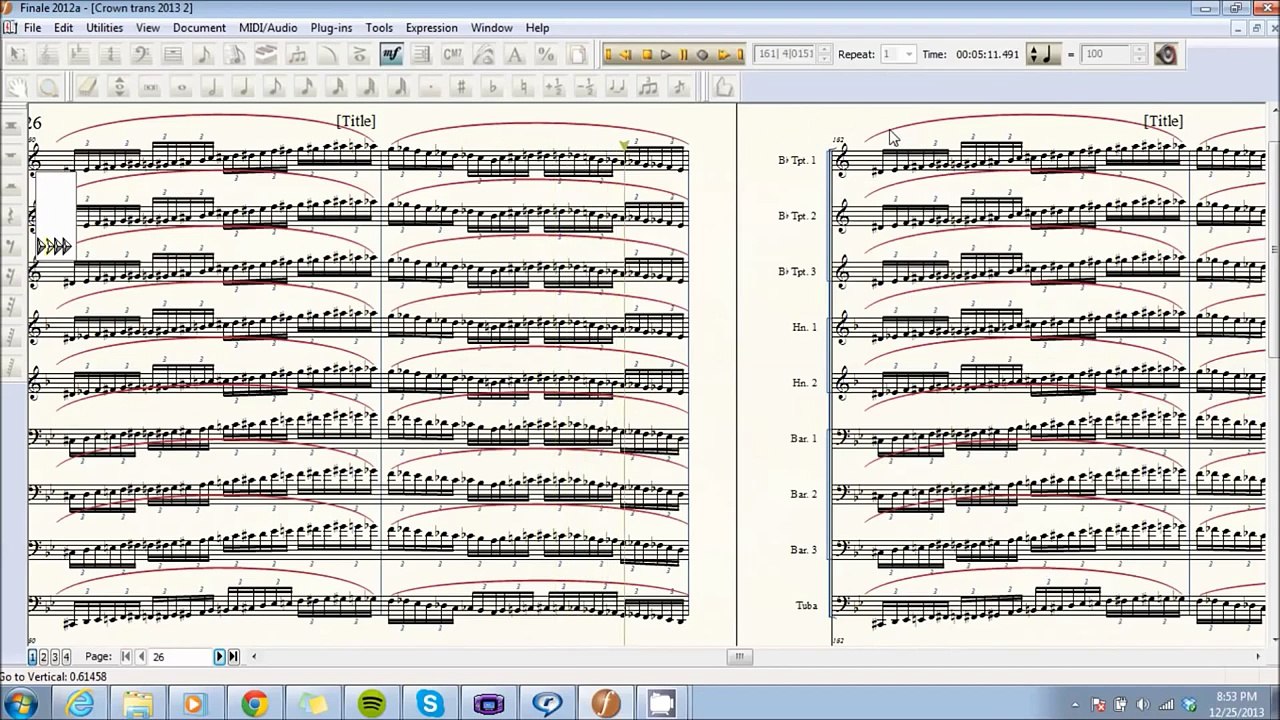
Task: Click the highlighted Expression mf tool
Action: click(391, 54)
